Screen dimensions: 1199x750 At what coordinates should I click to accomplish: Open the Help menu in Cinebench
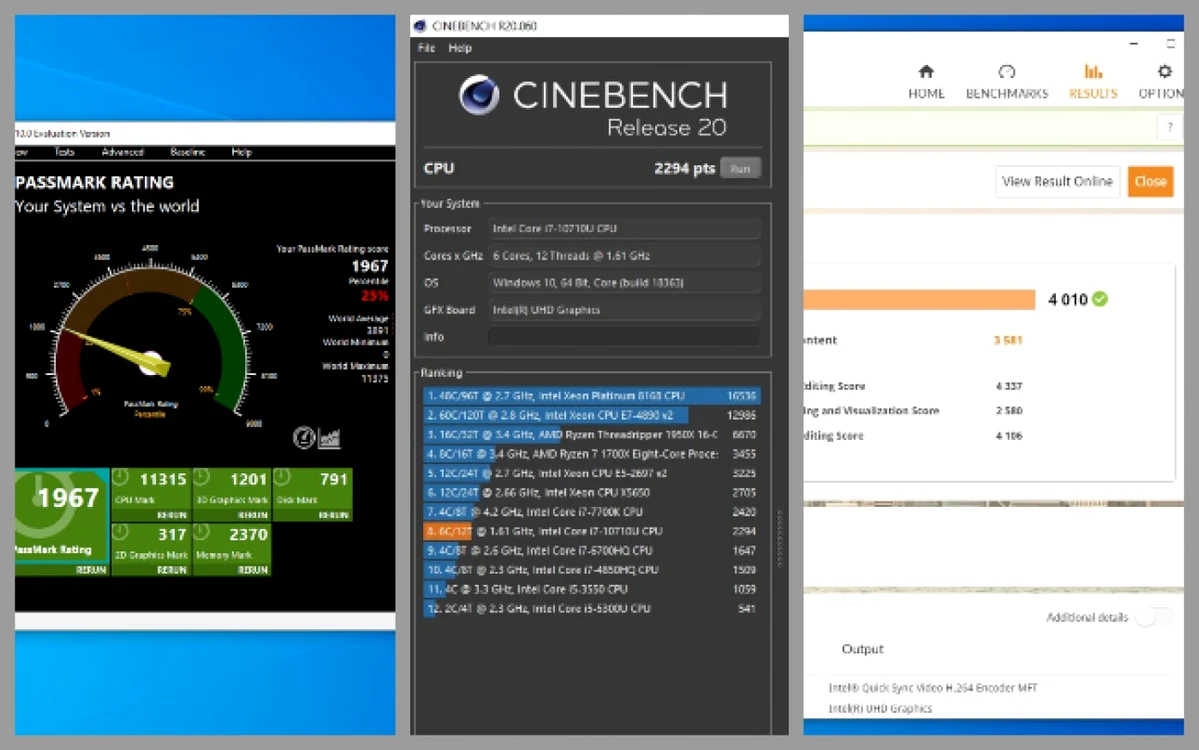(460, 48)
